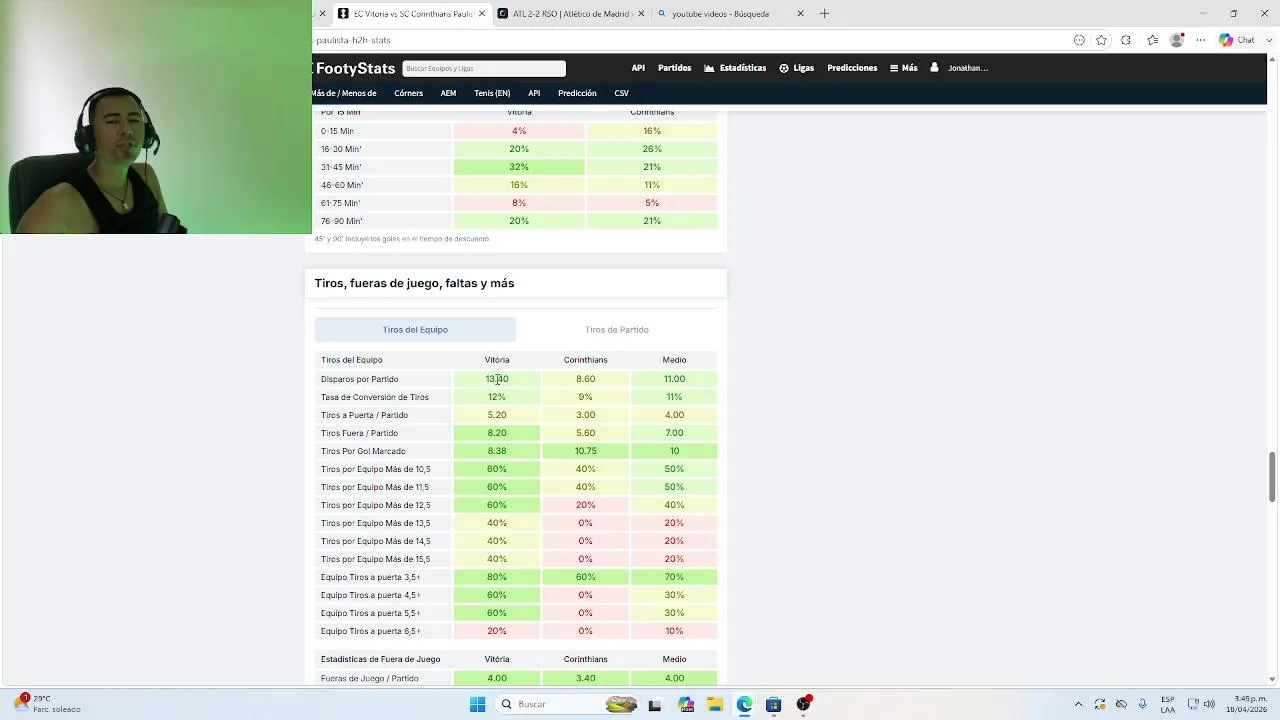Show hidden system tray icons
Viewport: 1280px width, 720px height.
pos(1078,704)
